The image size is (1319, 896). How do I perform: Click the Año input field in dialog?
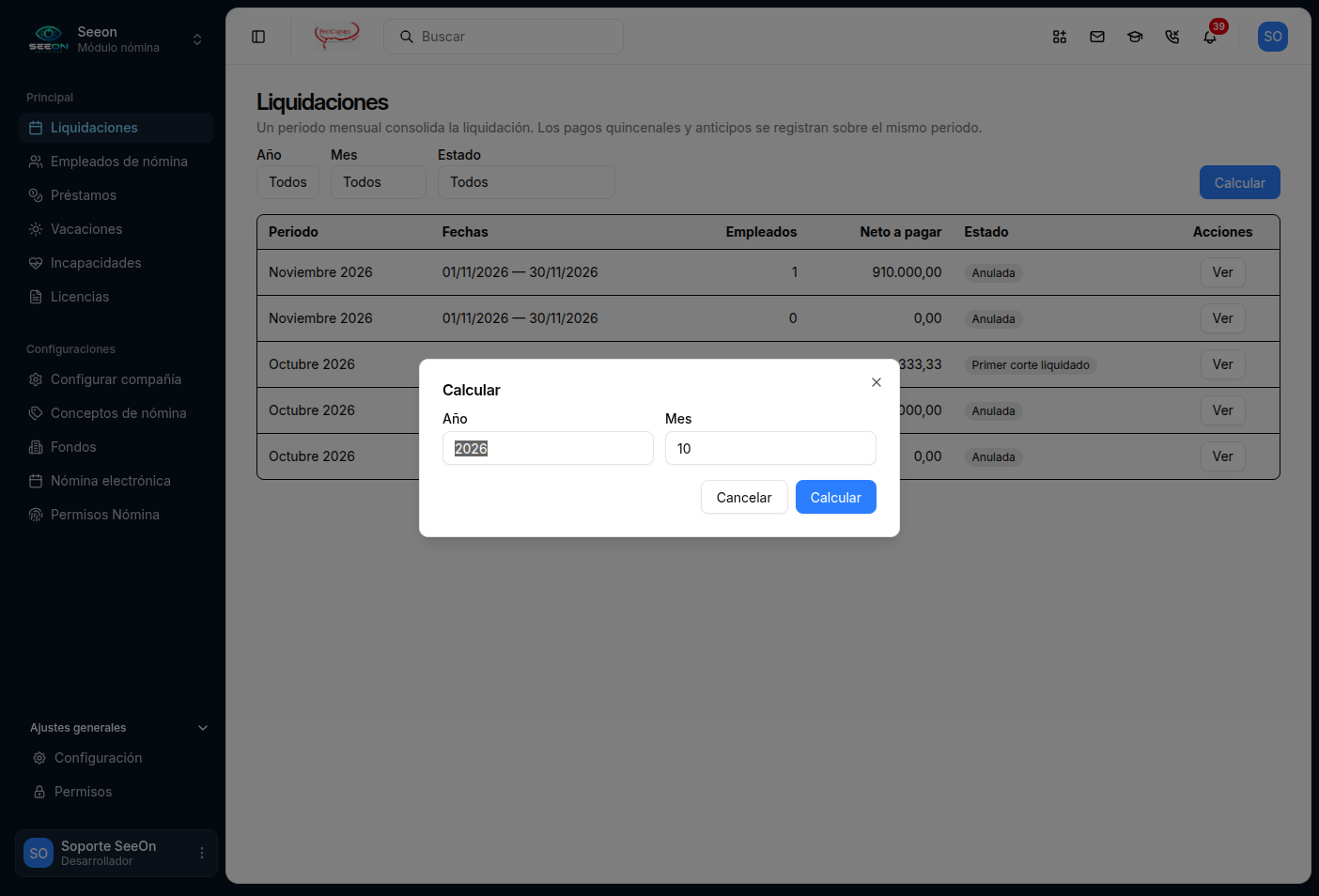click(548, 448)
